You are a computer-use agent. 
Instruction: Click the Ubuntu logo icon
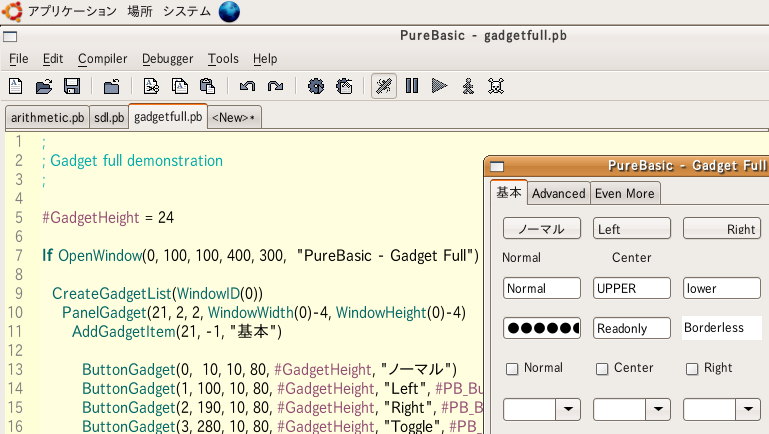tap(12, 11)
